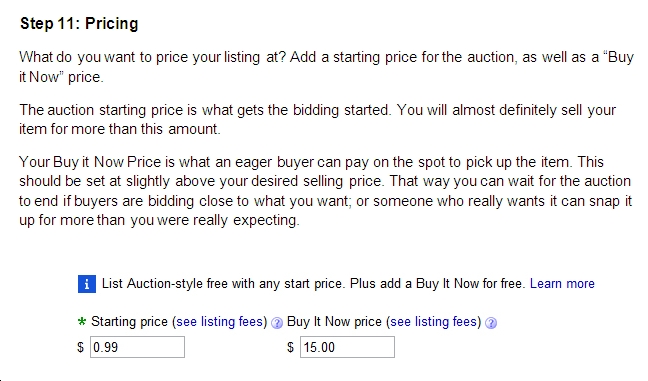This screenshot has width=648, height=381.
Task: Open the Learn more link
Action: click(562, 284)
